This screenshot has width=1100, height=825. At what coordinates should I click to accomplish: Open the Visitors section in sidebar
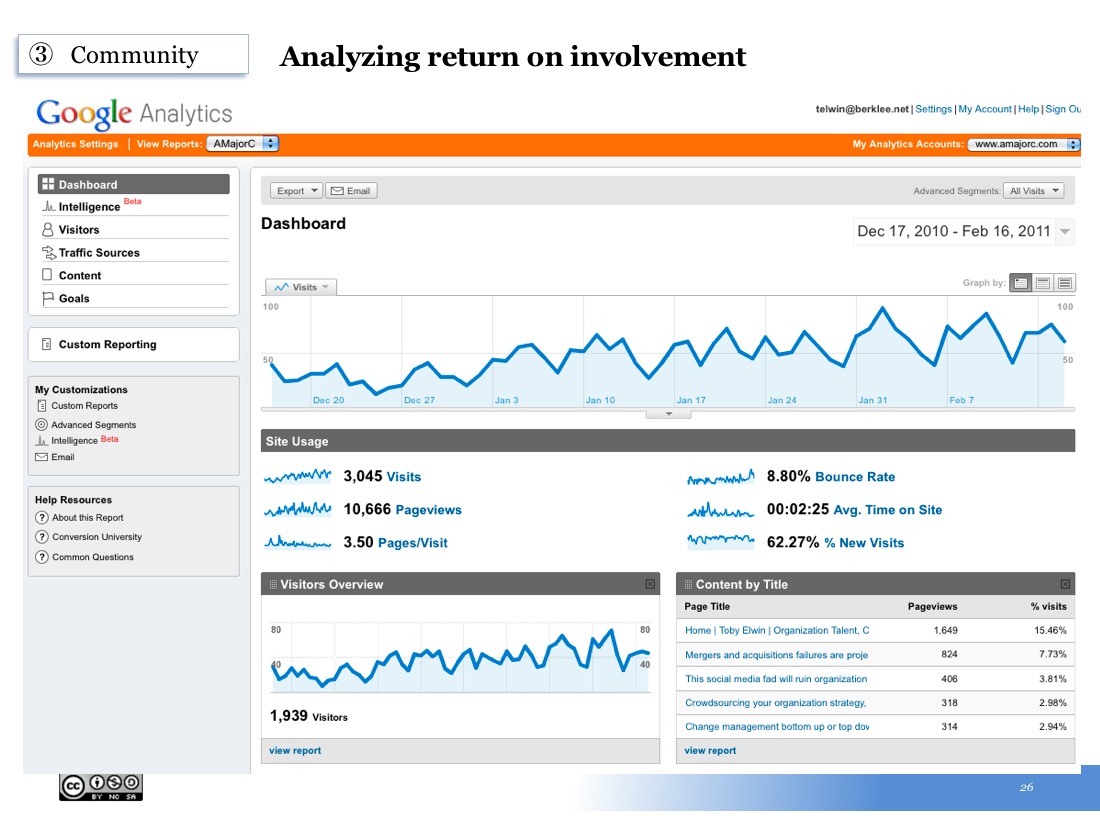point(79,229)
